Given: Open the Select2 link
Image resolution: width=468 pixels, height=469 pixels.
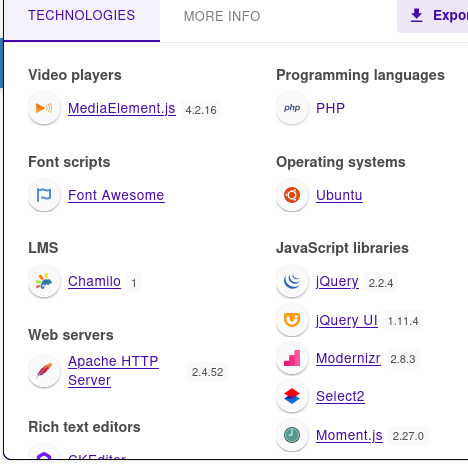Looking at the screenshot, I should [340, 396].
